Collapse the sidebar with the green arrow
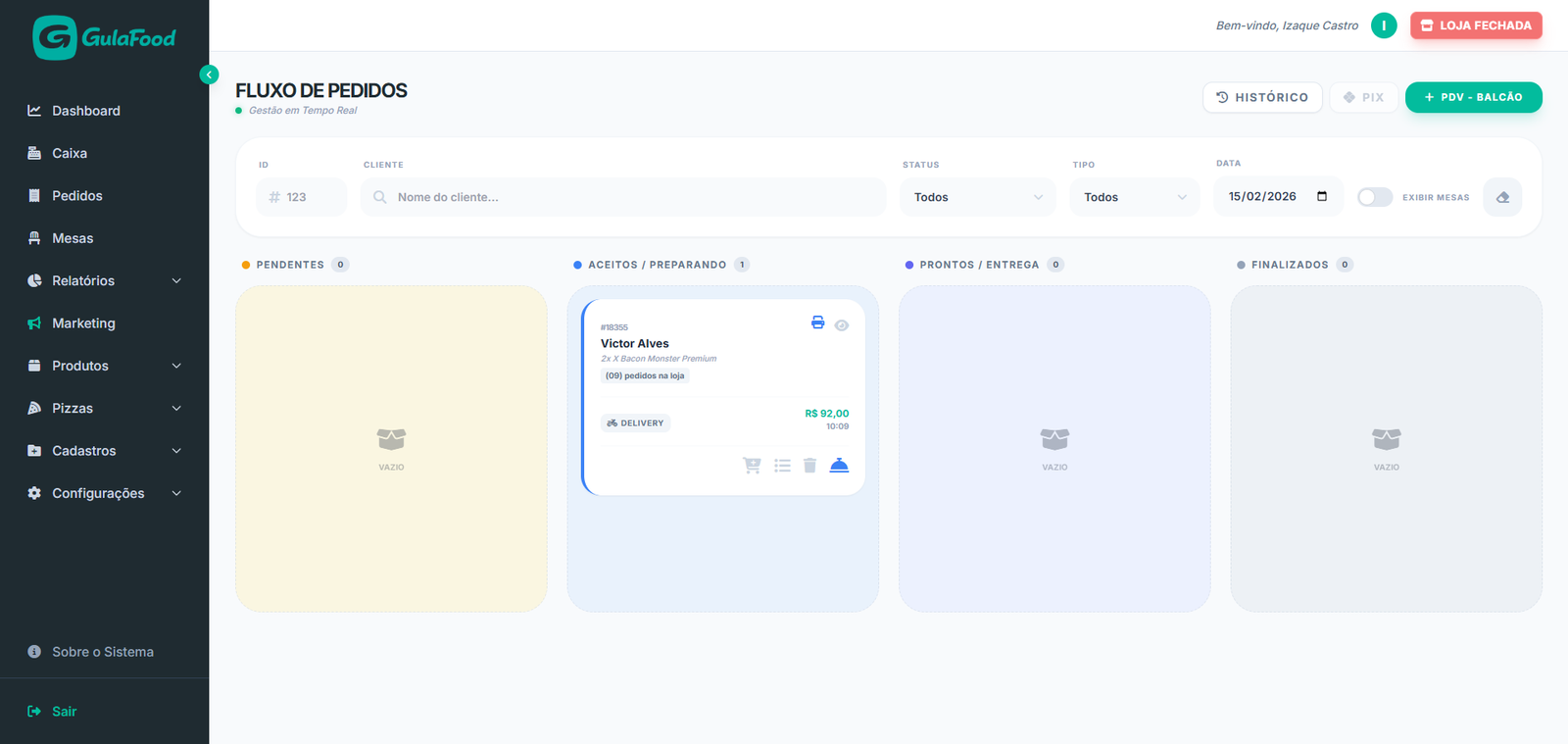 tap(209, 74)
